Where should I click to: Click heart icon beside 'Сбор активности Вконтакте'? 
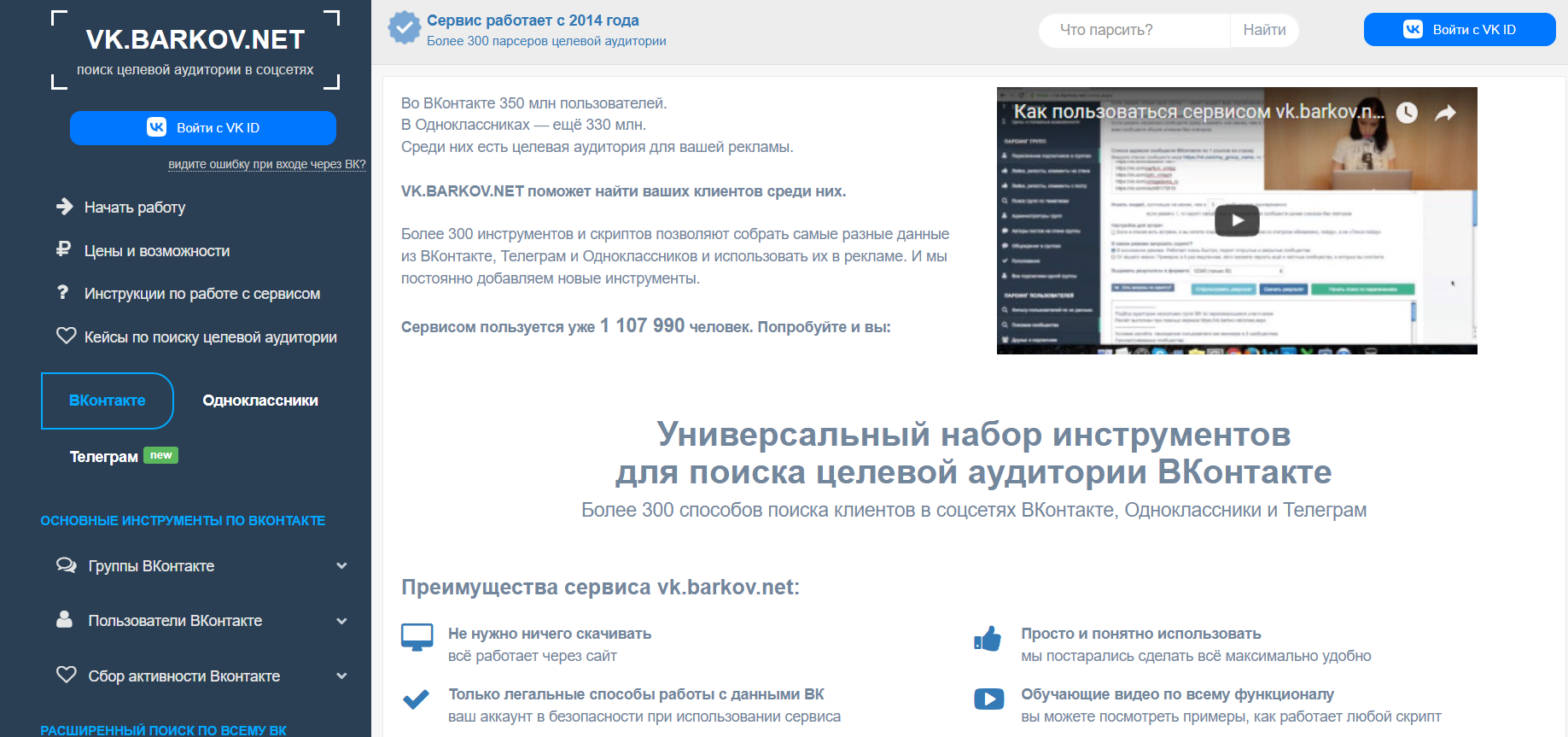tap(66, 675)
